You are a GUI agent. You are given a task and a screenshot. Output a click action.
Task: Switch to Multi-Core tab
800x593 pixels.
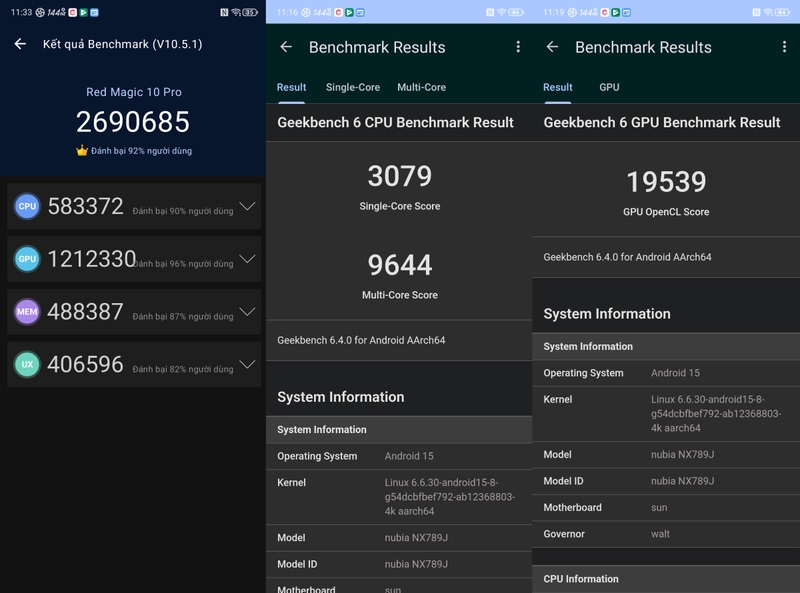pos(421,87)
